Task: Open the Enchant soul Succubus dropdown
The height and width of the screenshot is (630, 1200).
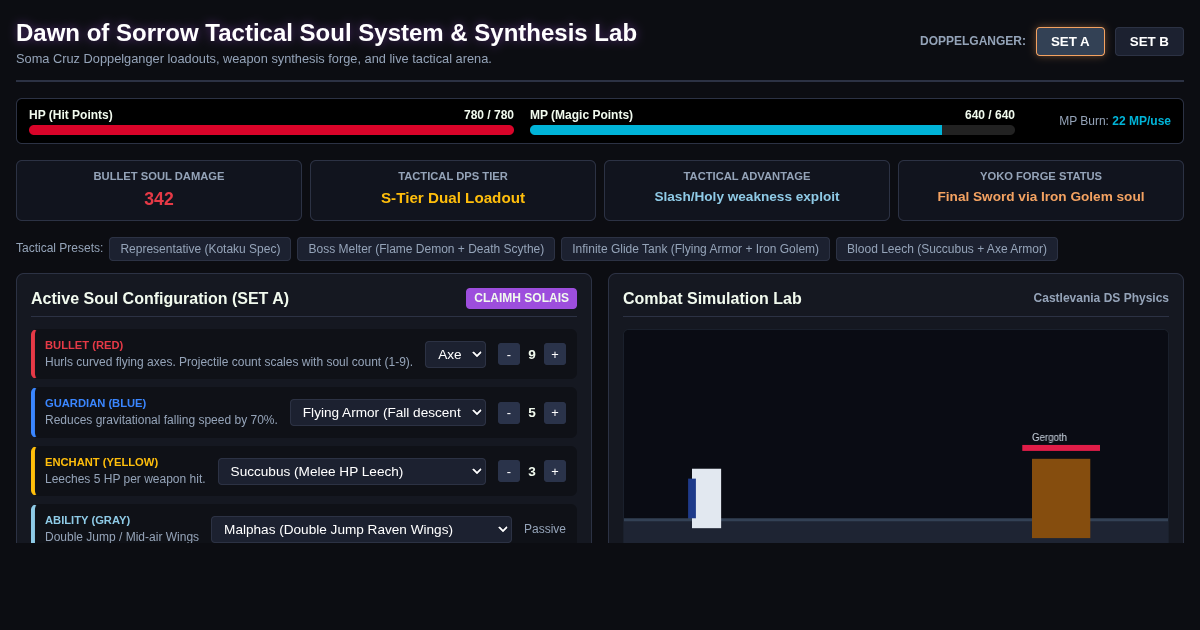Action: point(352,471)
